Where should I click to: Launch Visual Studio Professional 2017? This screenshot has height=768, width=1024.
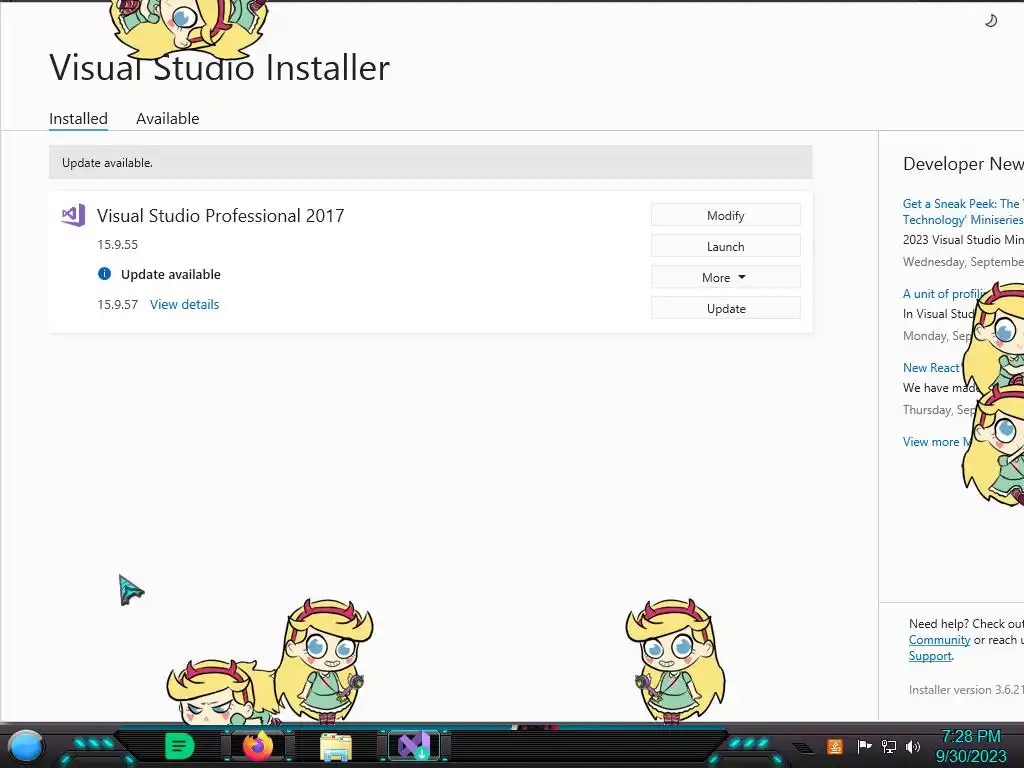(726, 246)
